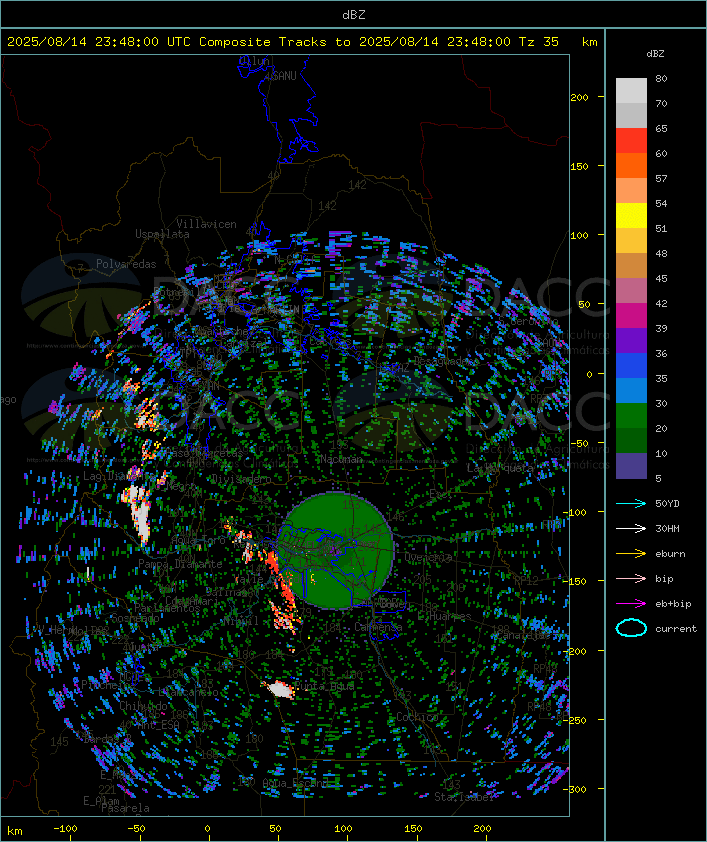
Task: Pick the gray 65-70 dBZ swatch
Action: tap(631, 115)
